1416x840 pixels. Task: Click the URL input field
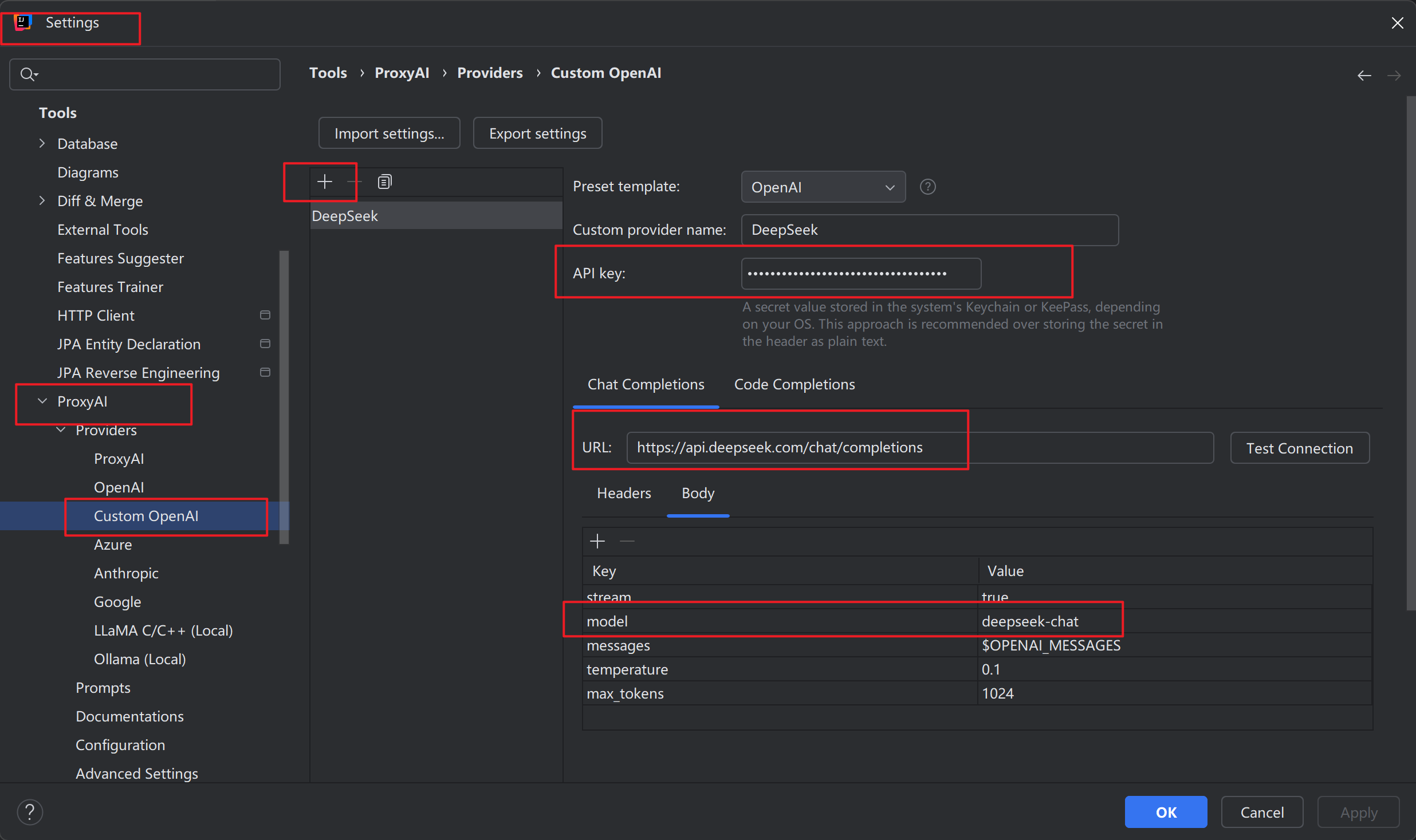pos(920,448)
